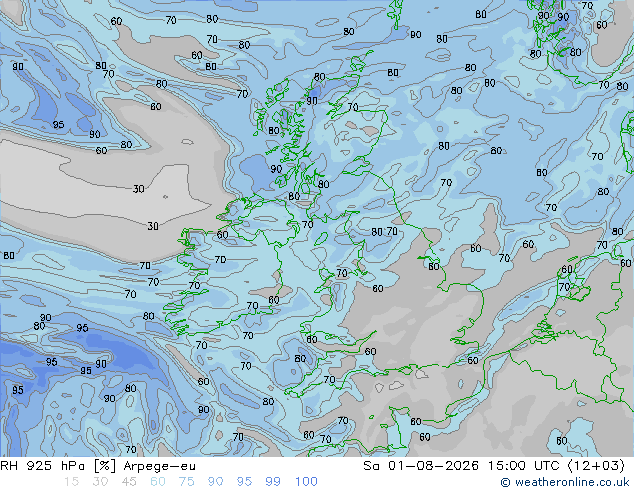The width and height of the screenshot is (634, 490).
Task: Click the legend value '95' in the bottom scale
Action: point(244,482)
